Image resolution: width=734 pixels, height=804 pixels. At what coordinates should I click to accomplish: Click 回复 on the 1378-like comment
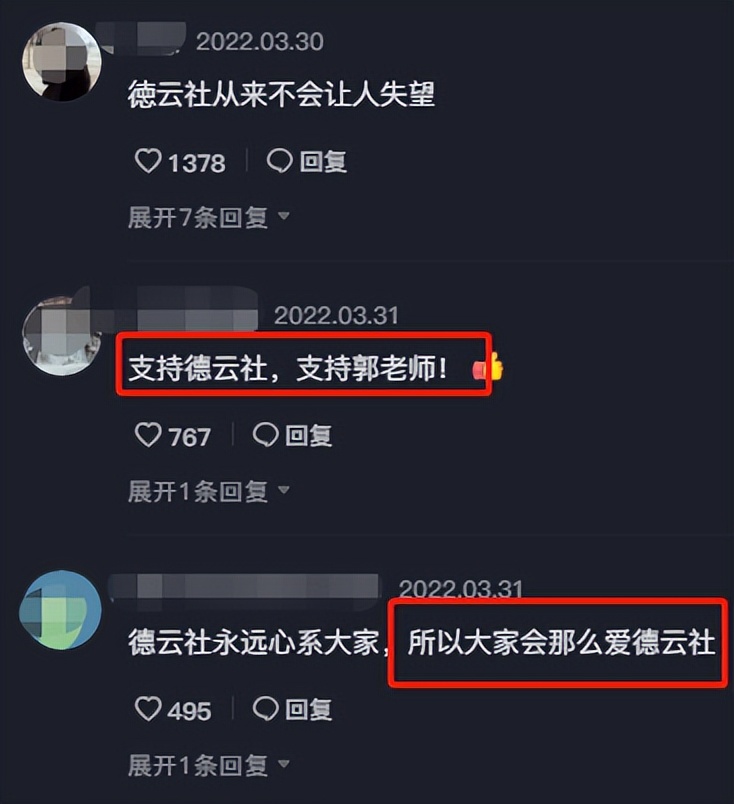pyautogui.click(x=323, y=162)
